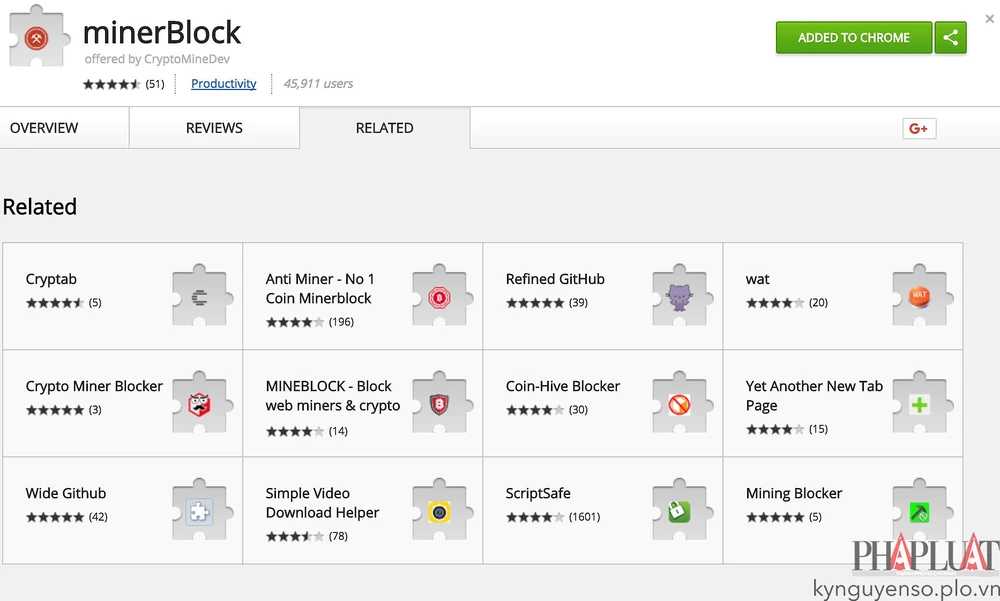1000x601 pixels.
Task: Select the Coin-Hive Blocker prohibited icon
Action: coord(680,404)
